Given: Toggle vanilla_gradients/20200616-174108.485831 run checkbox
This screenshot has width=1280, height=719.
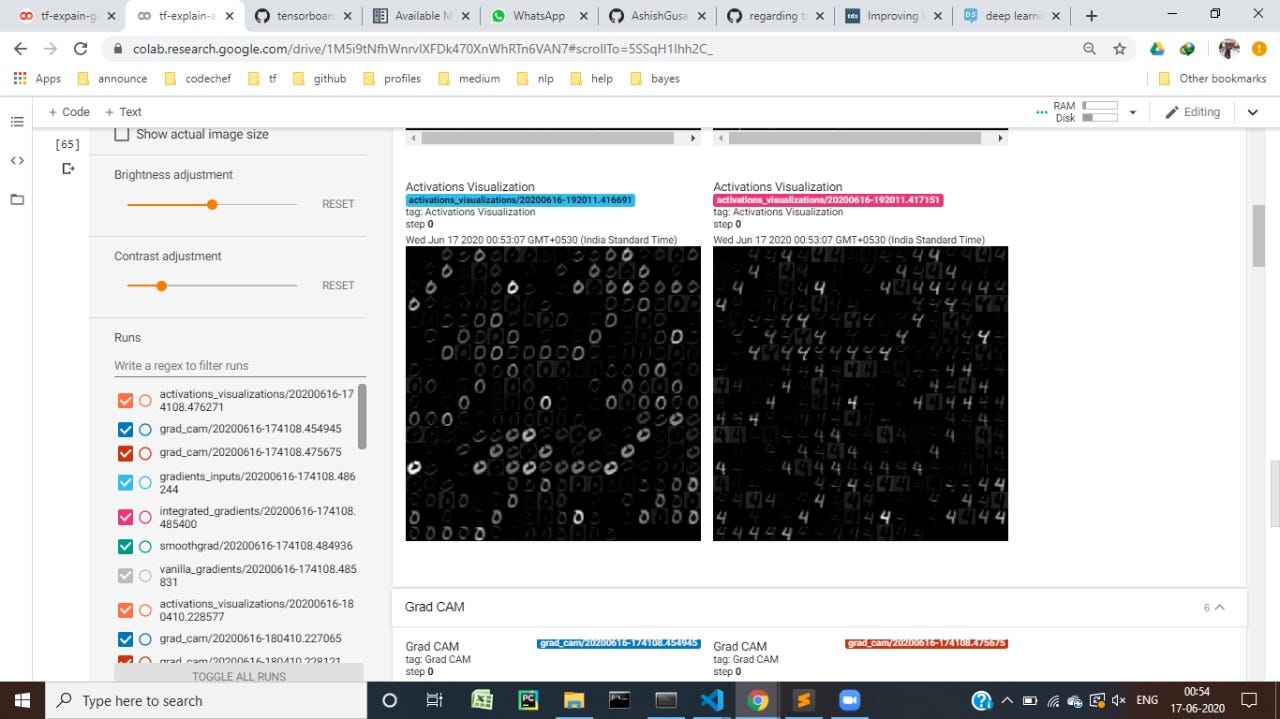Looking at the screenshot, I should pos(125,575).
